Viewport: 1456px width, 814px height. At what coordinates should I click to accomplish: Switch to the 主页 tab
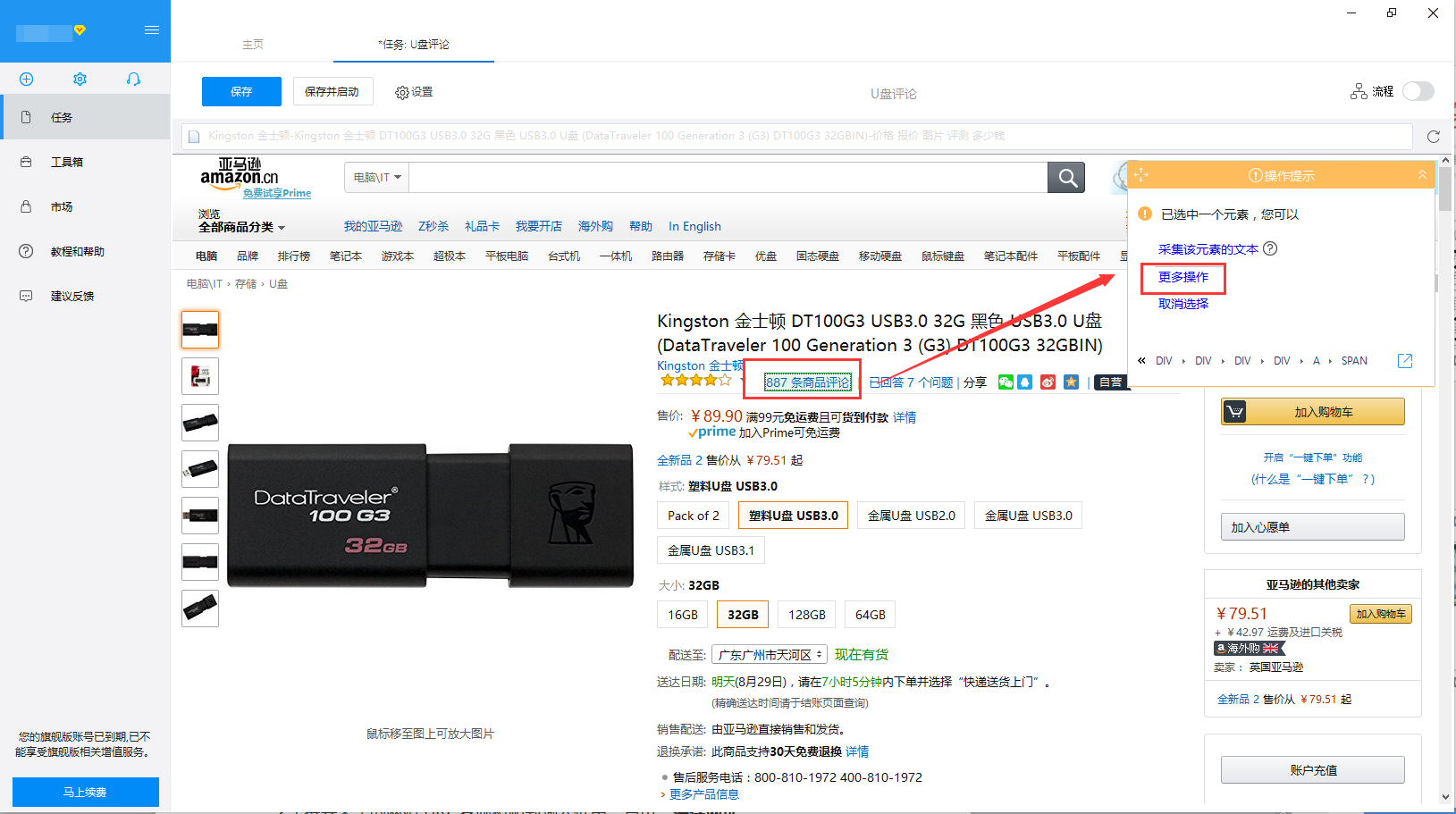[x=253, y=44]
